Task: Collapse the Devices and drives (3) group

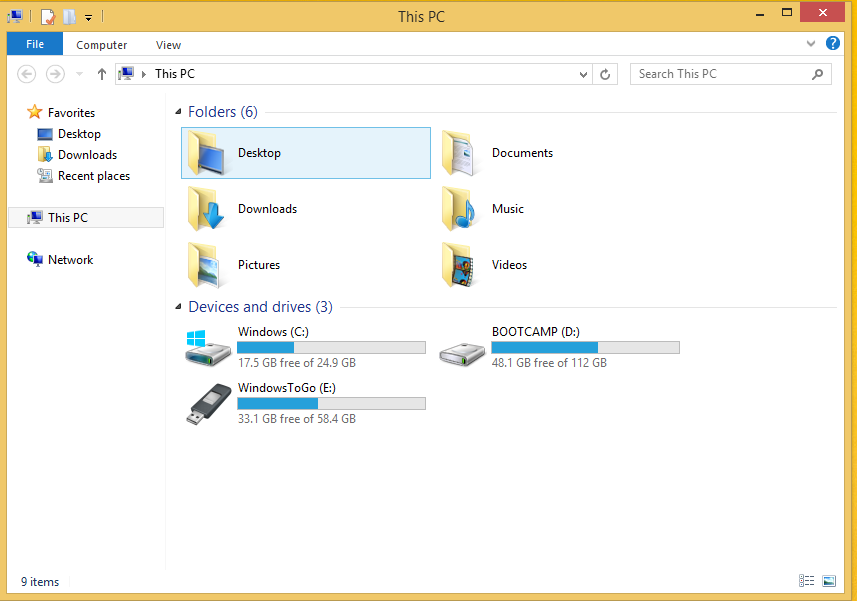Action: pos(178,307)
